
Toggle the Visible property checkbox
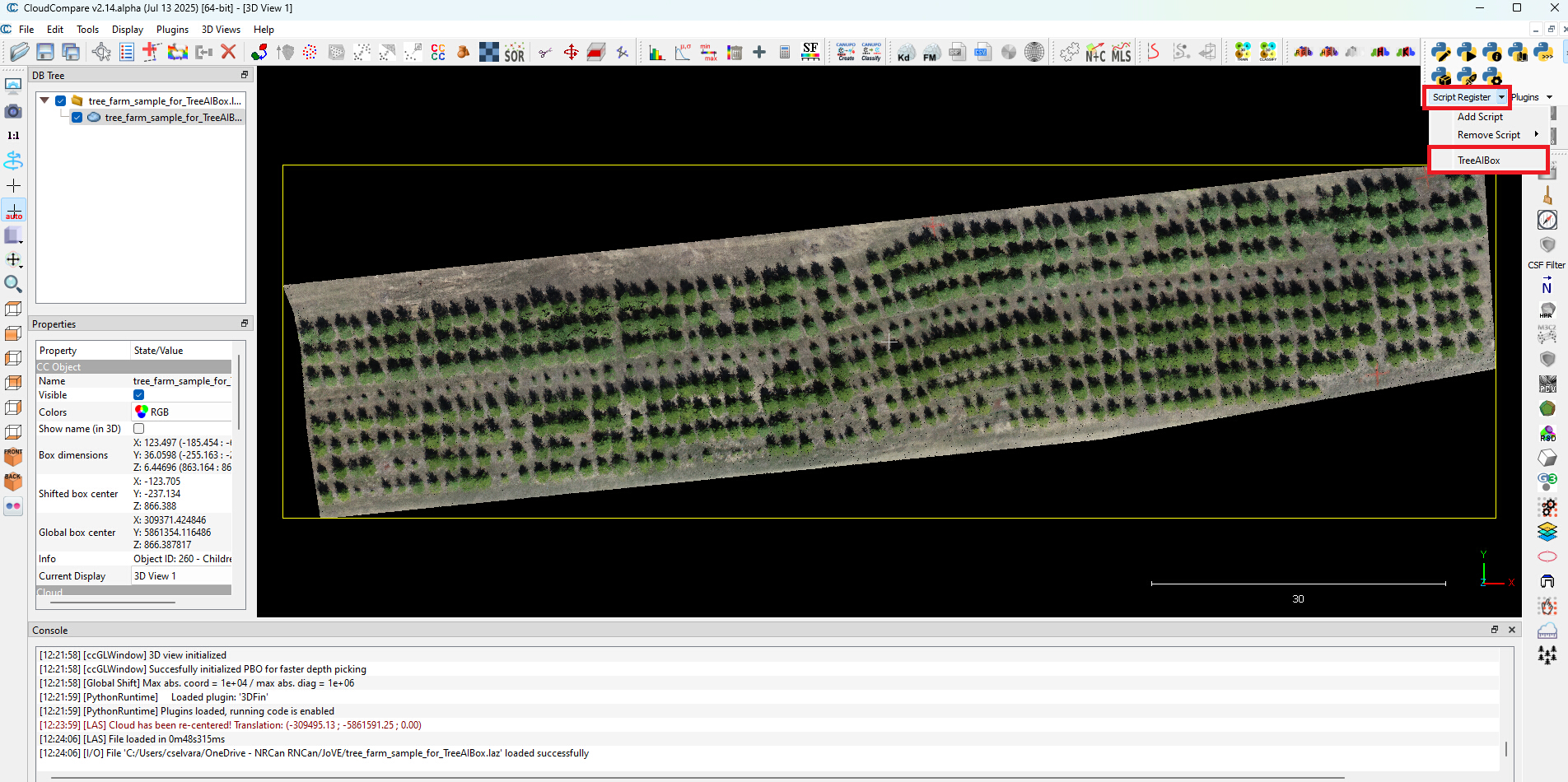point(139,395)
